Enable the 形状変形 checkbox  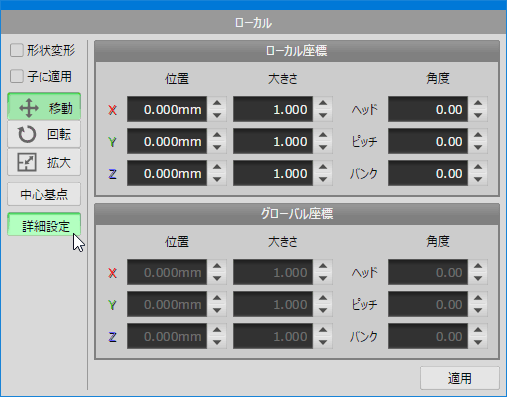17,51
